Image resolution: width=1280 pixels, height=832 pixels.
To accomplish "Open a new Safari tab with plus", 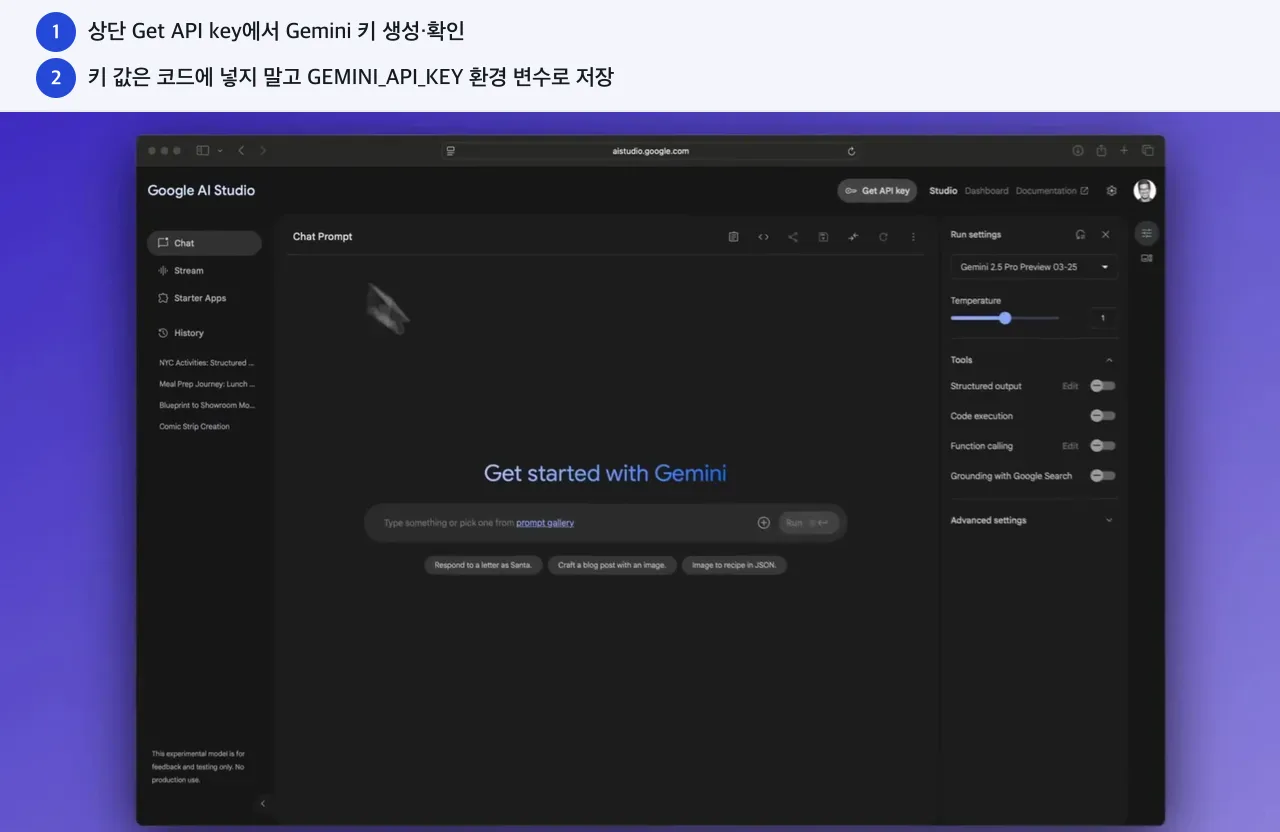I will (x=1124, y=151).
